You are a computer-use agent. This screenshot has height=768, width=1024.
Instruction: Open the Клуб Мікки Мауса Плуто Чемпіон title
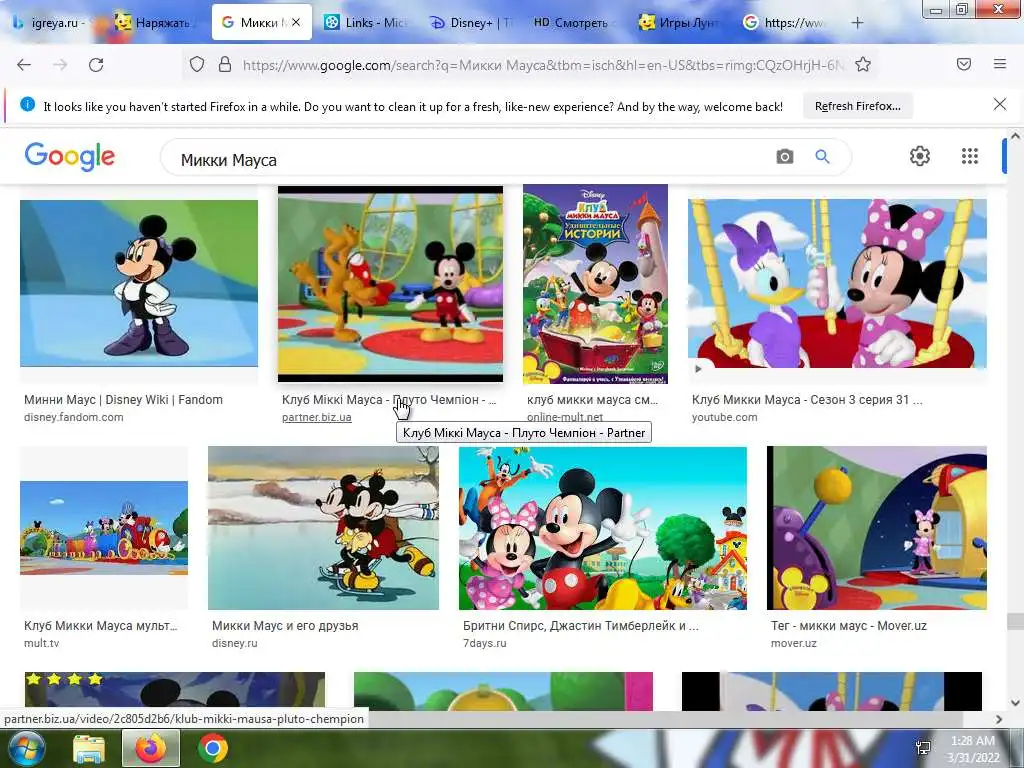[x=389, y=400]
